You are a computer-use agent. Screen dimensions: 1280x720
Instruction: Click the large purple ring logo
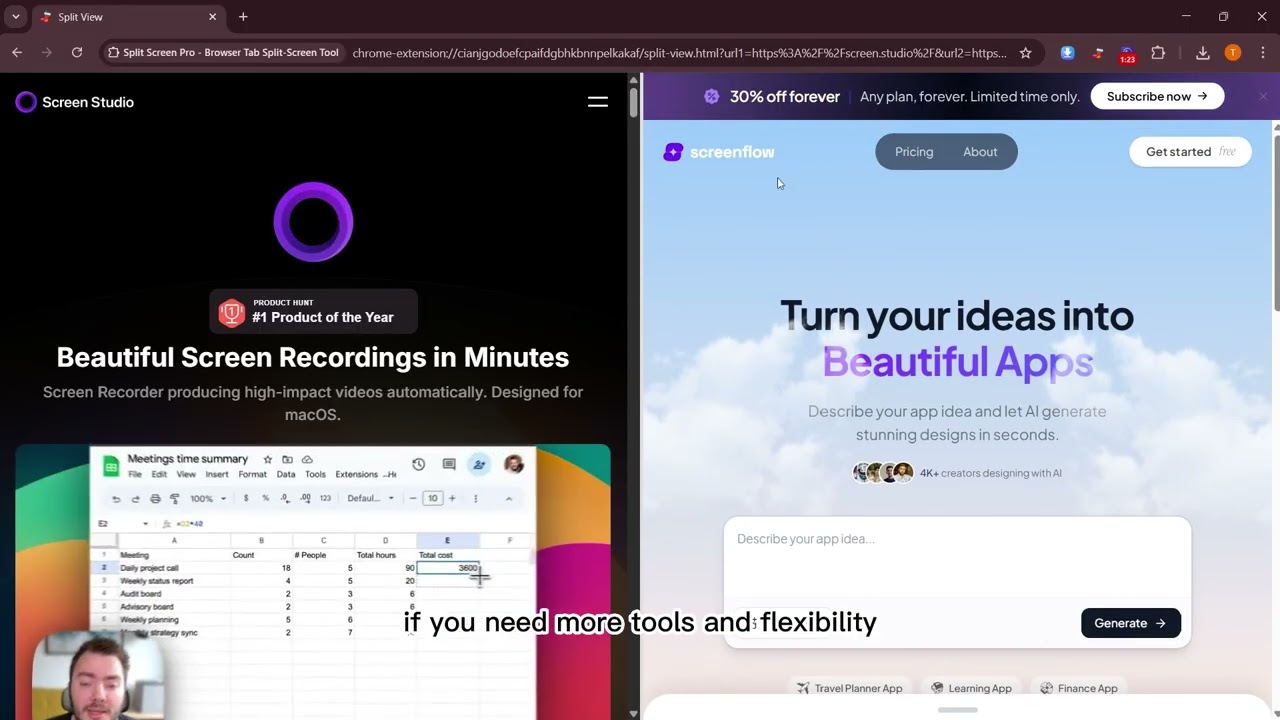pyautogui.click(x=313, y=221)
